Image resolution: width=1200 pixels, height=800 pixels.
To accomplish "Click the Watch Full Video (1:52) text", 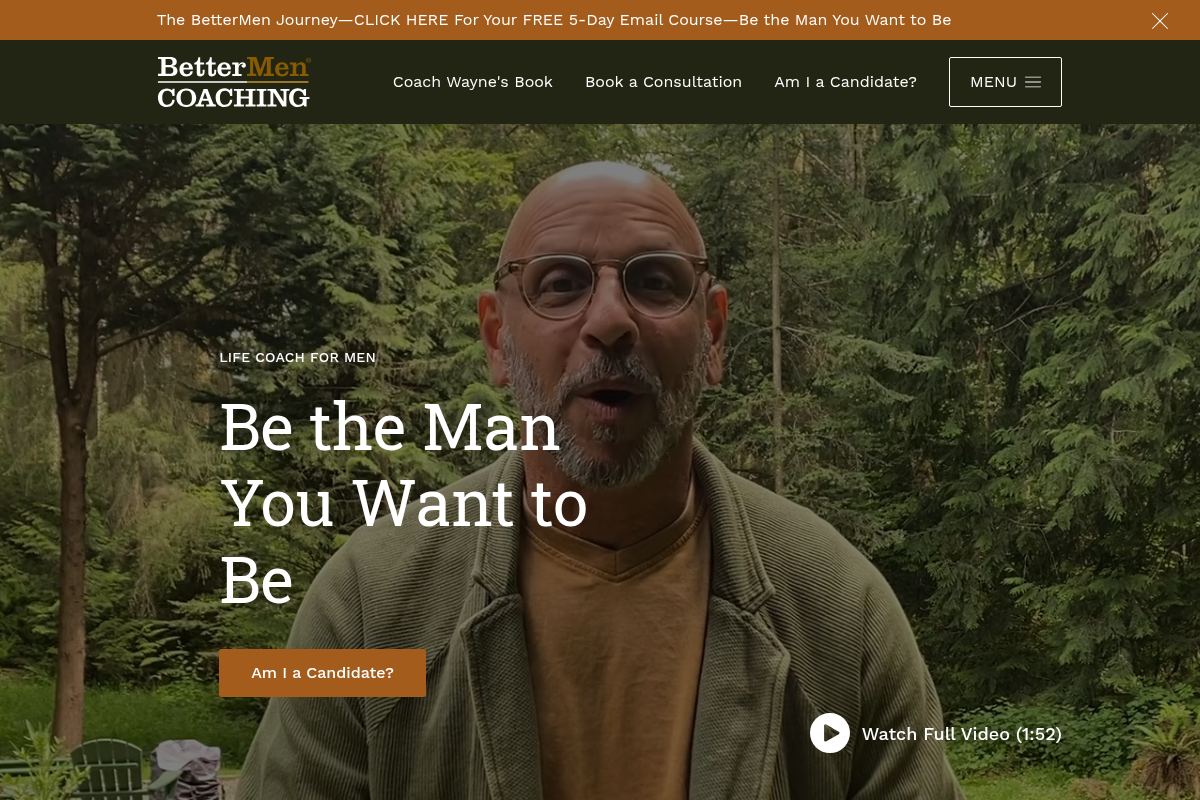I will click(962, 734).
